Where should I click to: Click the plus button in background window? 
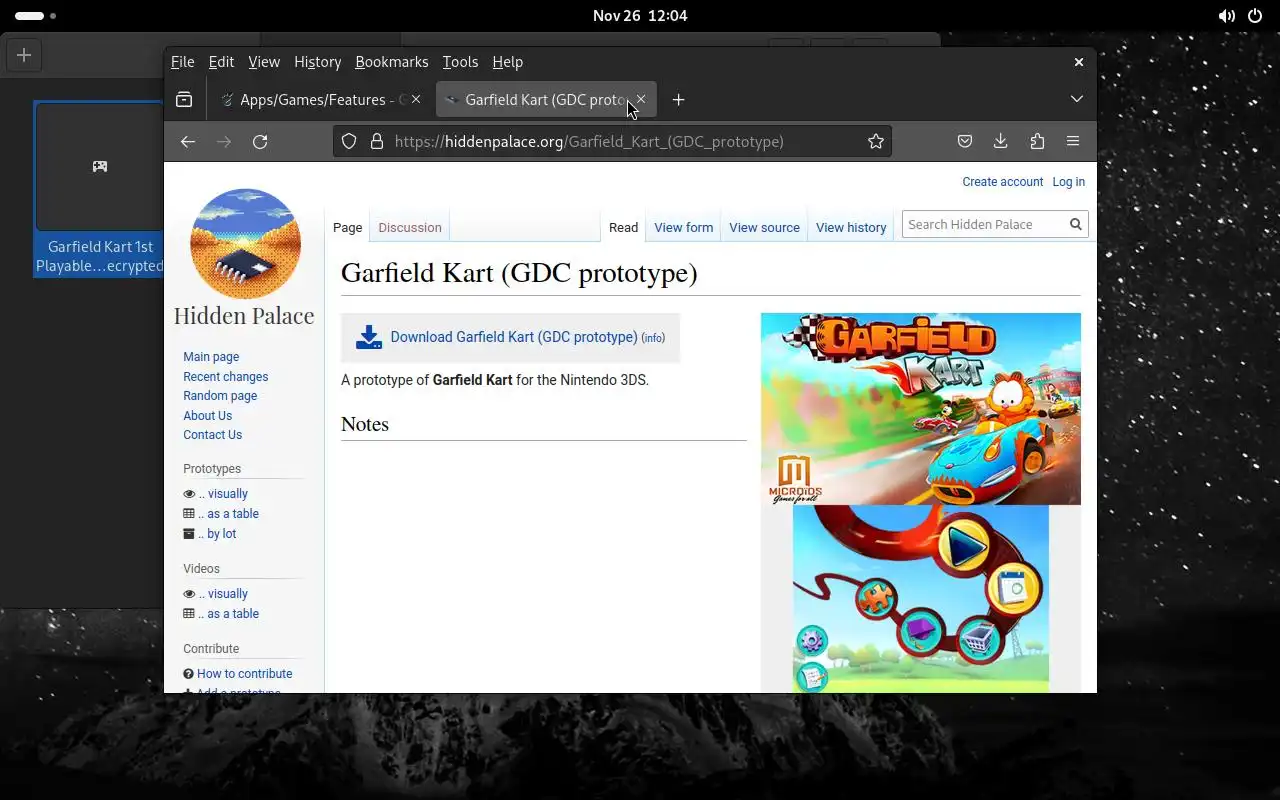click(24, 56)
